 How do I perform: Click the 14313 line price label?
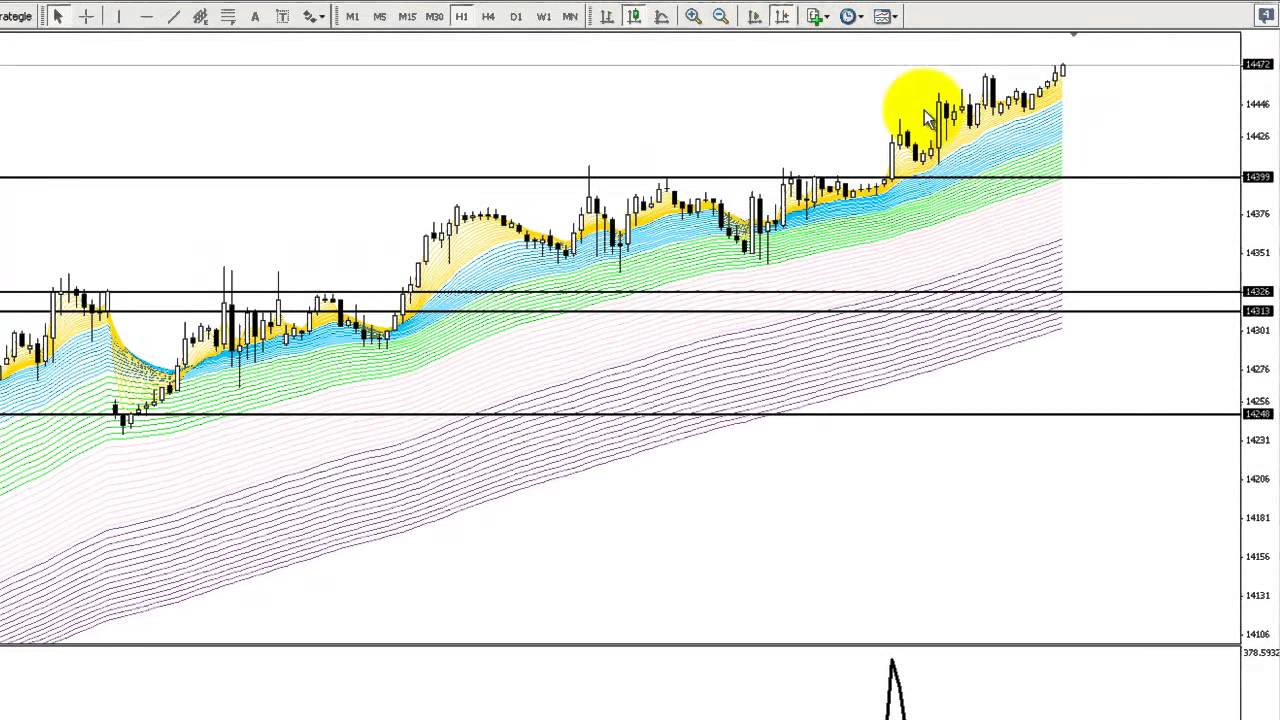coord(1257,311)
